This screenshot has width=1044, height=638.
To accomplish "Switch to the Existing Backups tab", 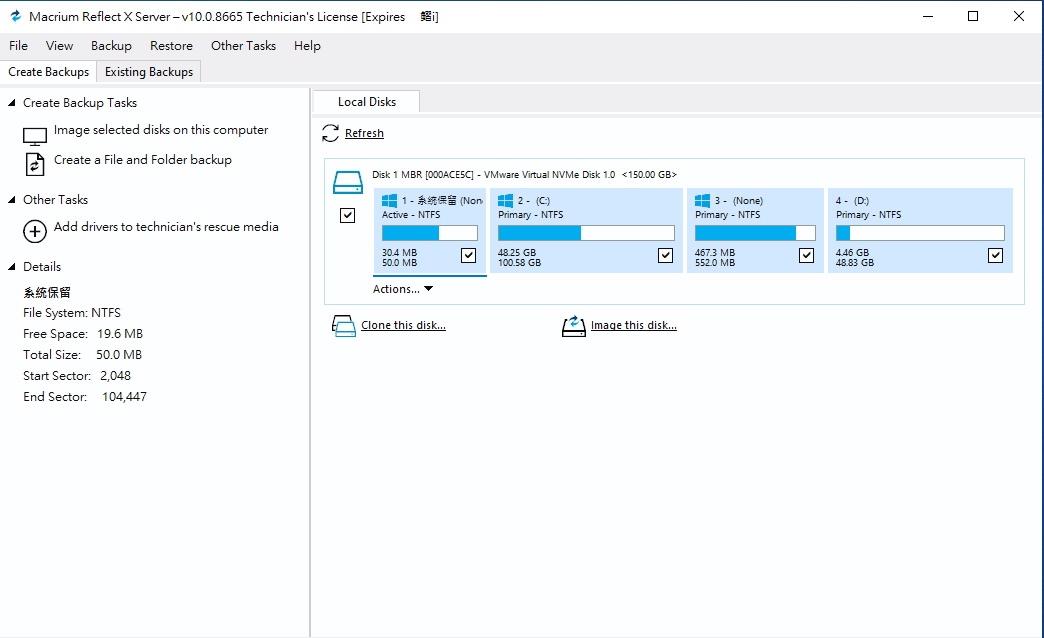I will tap(149, 72).
